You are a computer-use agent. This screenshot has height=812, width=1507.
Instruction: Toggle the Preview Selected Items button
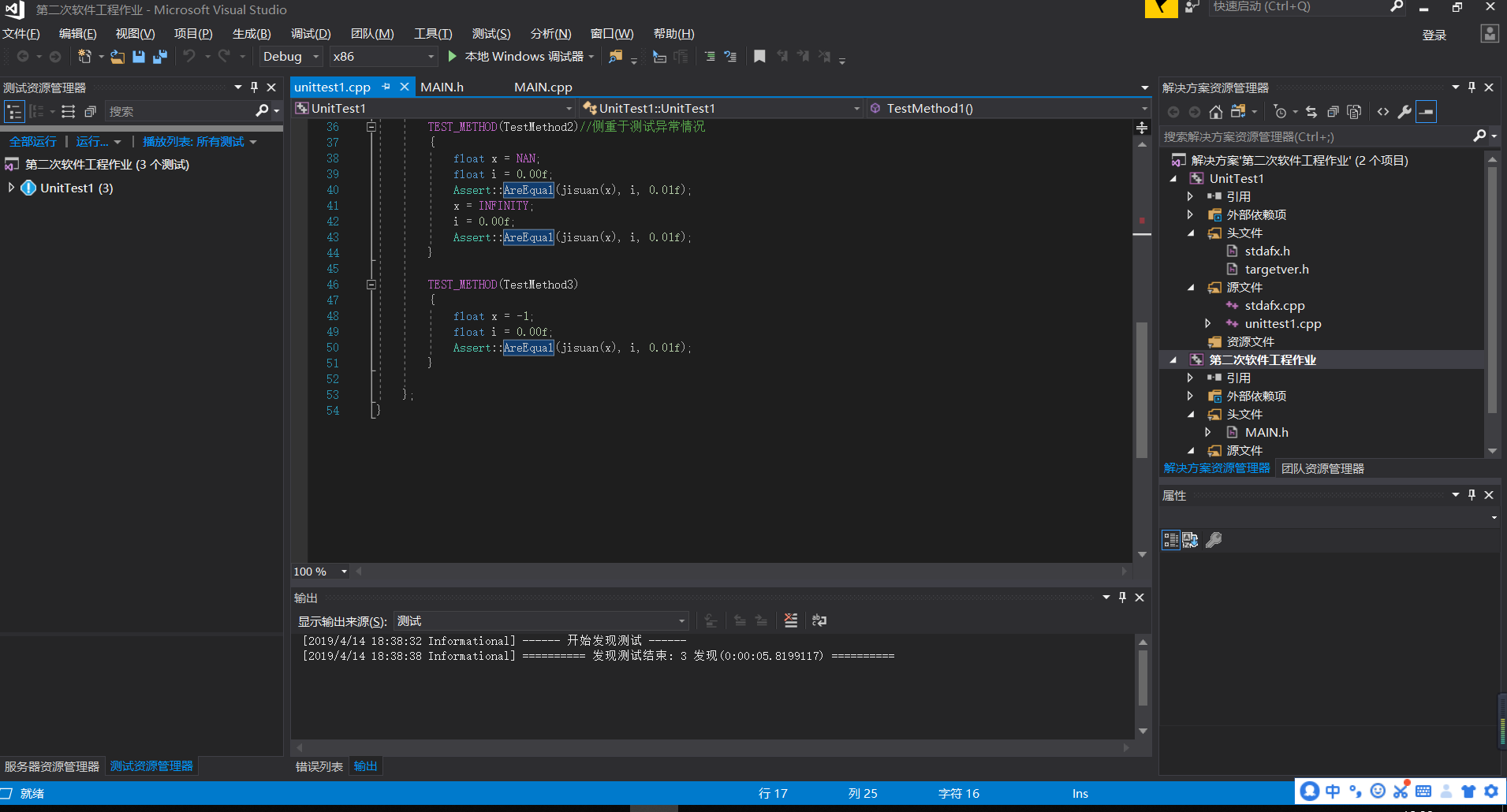[x=1426, y=112]
